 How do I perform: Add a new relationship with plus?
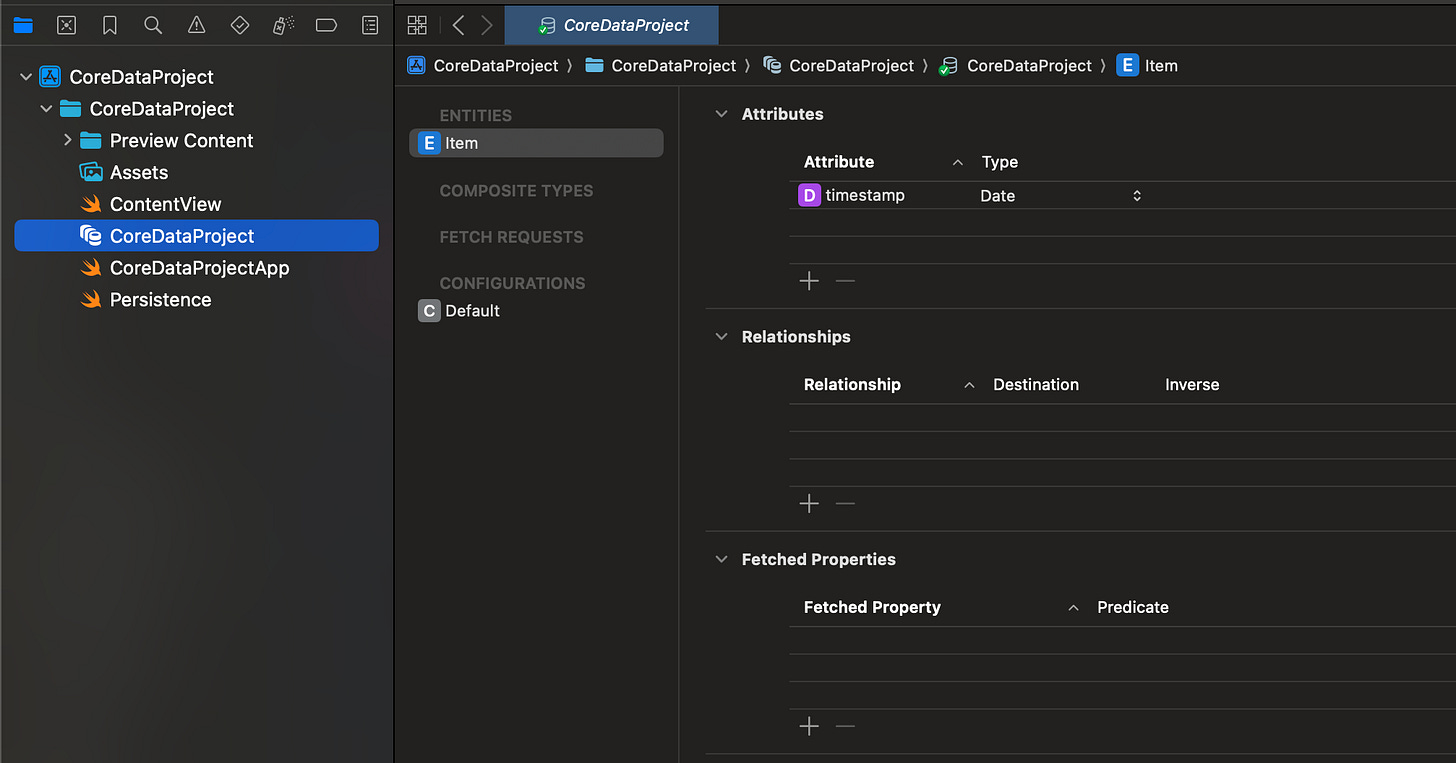pyautogui.click(x=809, y=504)
